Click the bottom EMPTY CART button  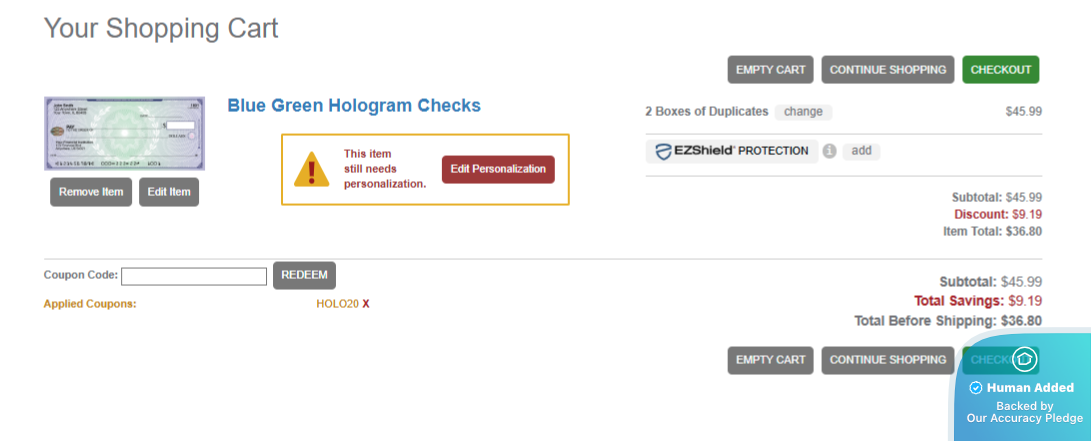tap(770, 360)
